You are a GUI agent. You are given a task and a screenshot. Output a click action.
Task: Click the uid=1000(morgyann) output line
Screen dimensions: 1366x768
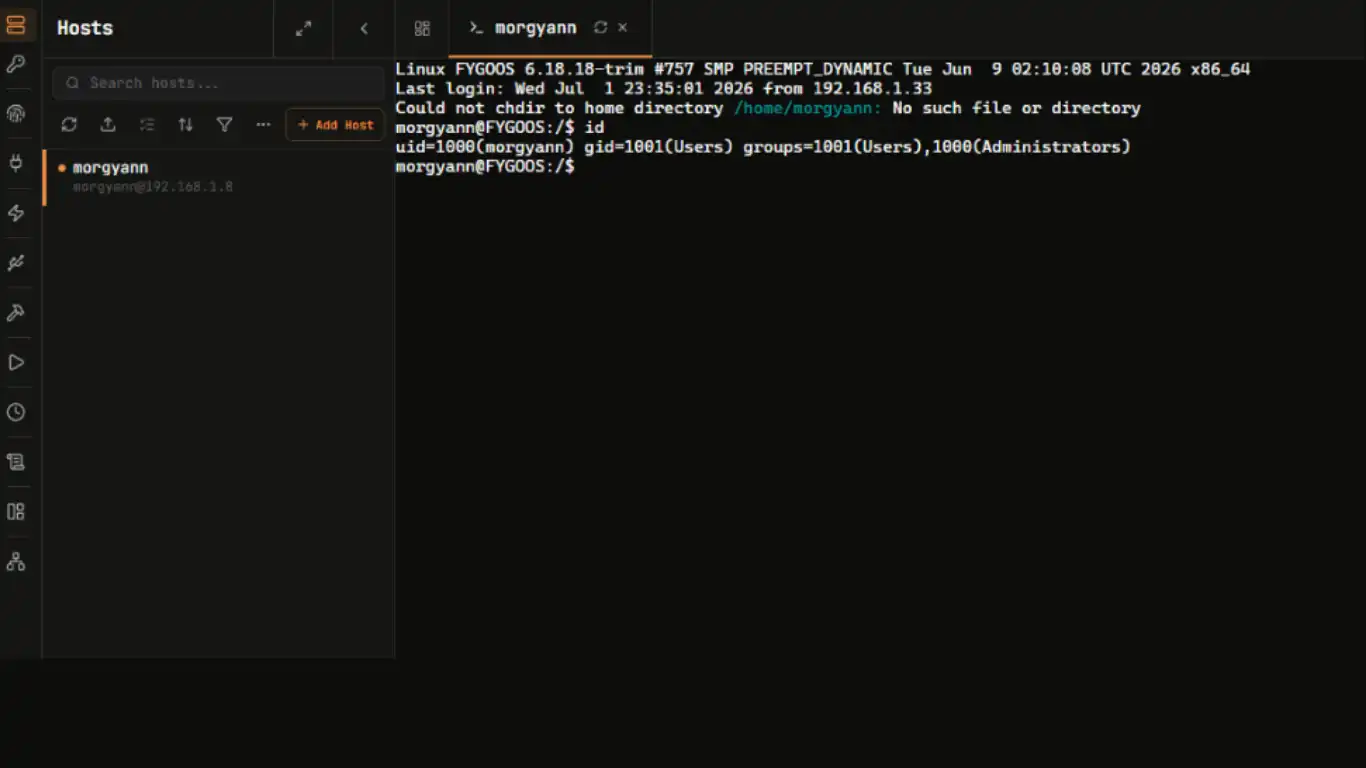763,147
